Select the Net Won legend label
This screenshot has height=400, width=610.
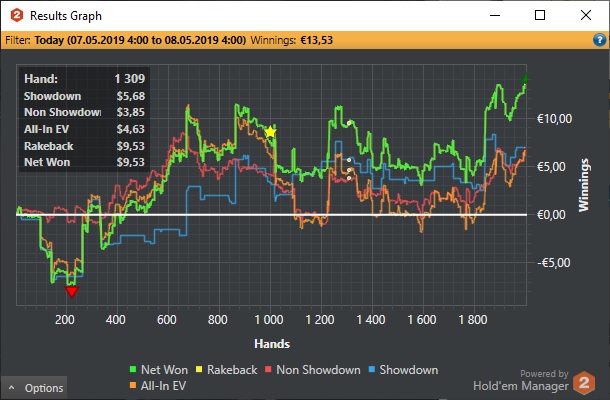164,370
